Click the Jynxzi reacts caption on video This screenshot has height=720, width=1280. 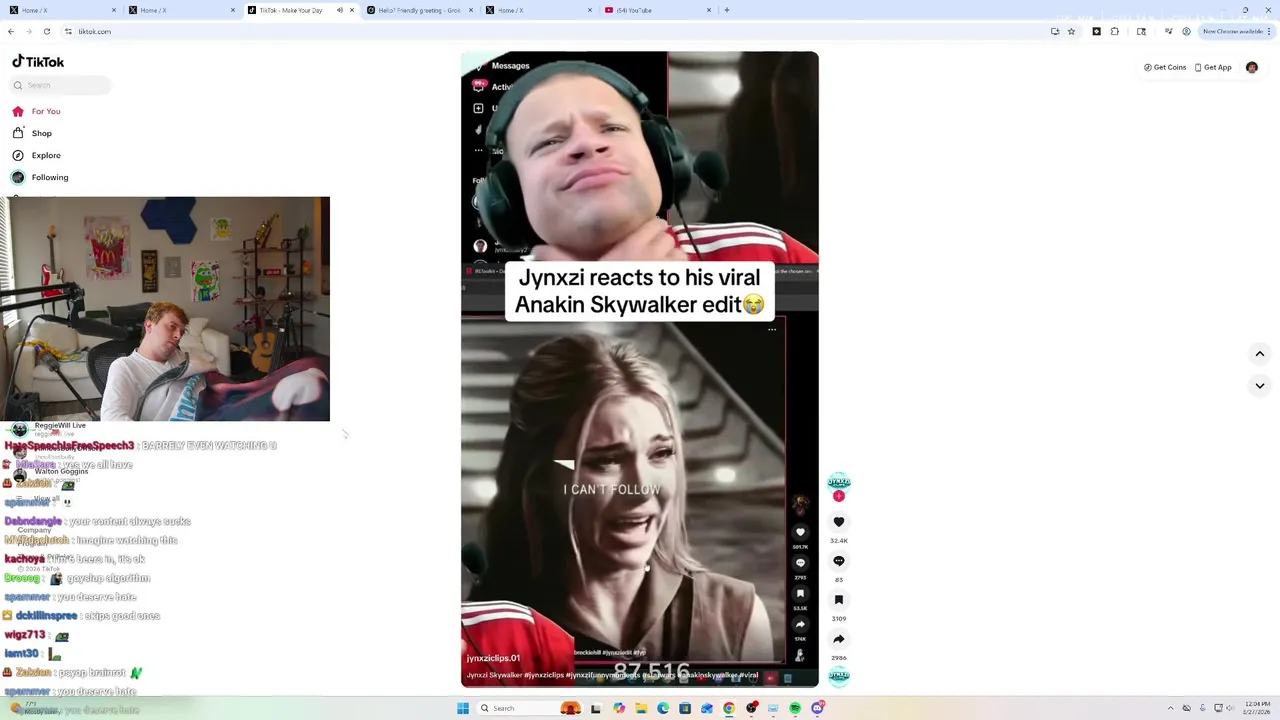(x=639, y=291)
